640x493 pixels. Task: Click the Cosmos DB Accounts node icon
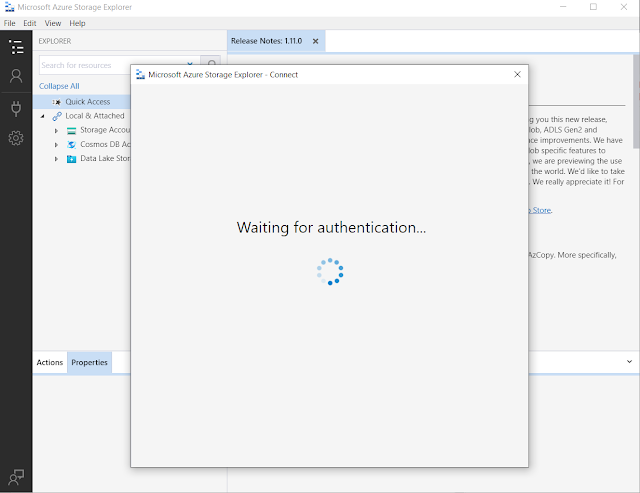coord(71,144)
